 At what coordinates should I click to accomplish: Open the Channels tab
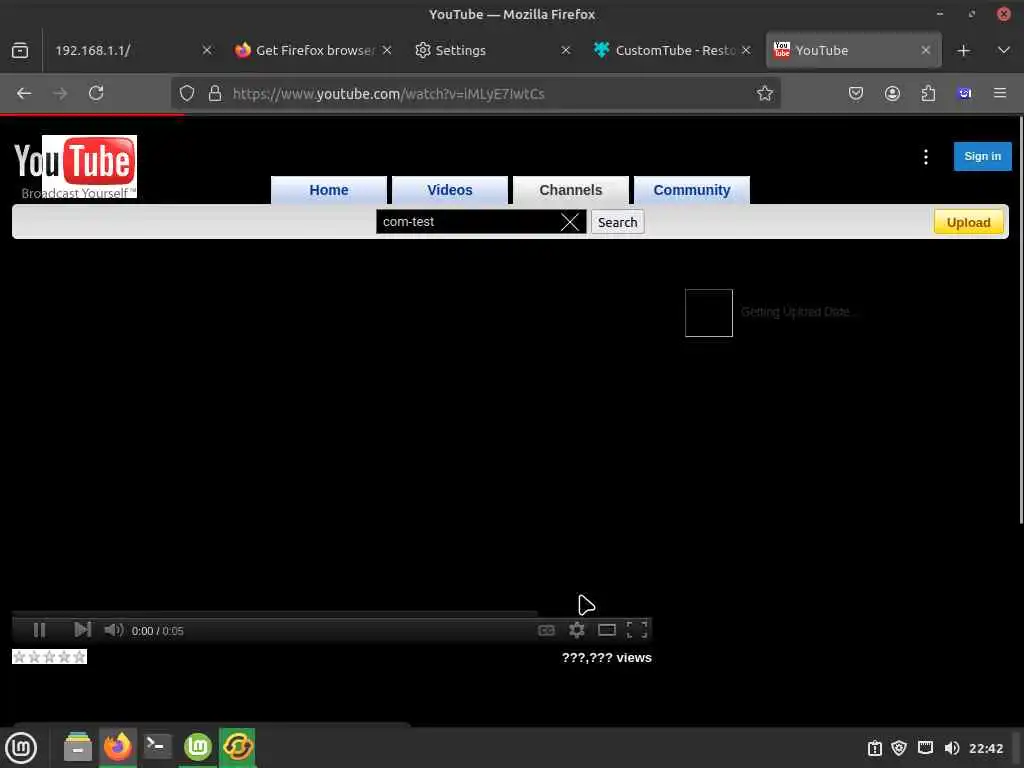click(x=571, y=190)
